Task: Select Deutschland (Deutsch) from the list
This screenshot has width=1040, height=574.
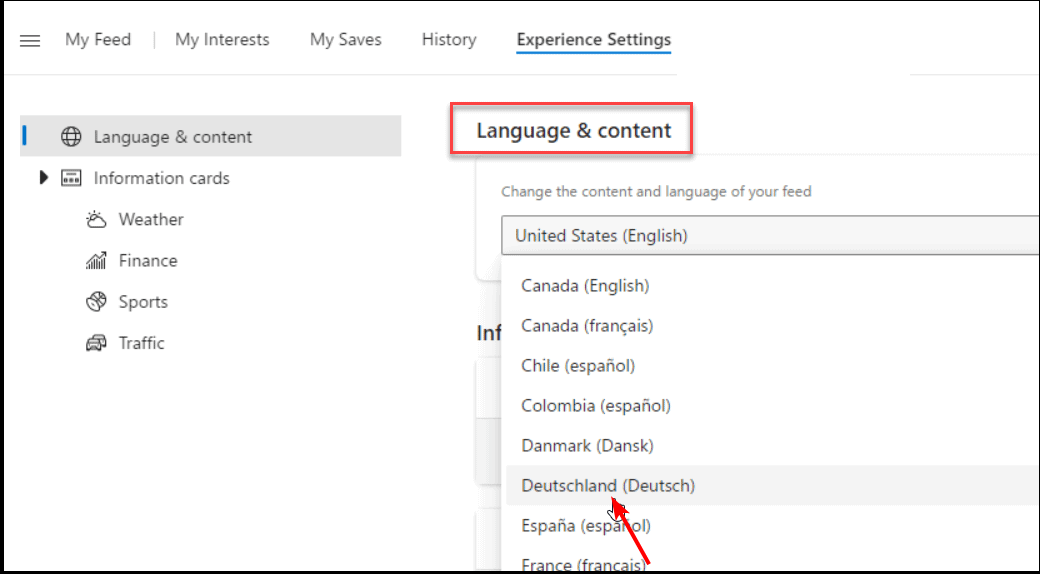Action: [x=608, y=486]
